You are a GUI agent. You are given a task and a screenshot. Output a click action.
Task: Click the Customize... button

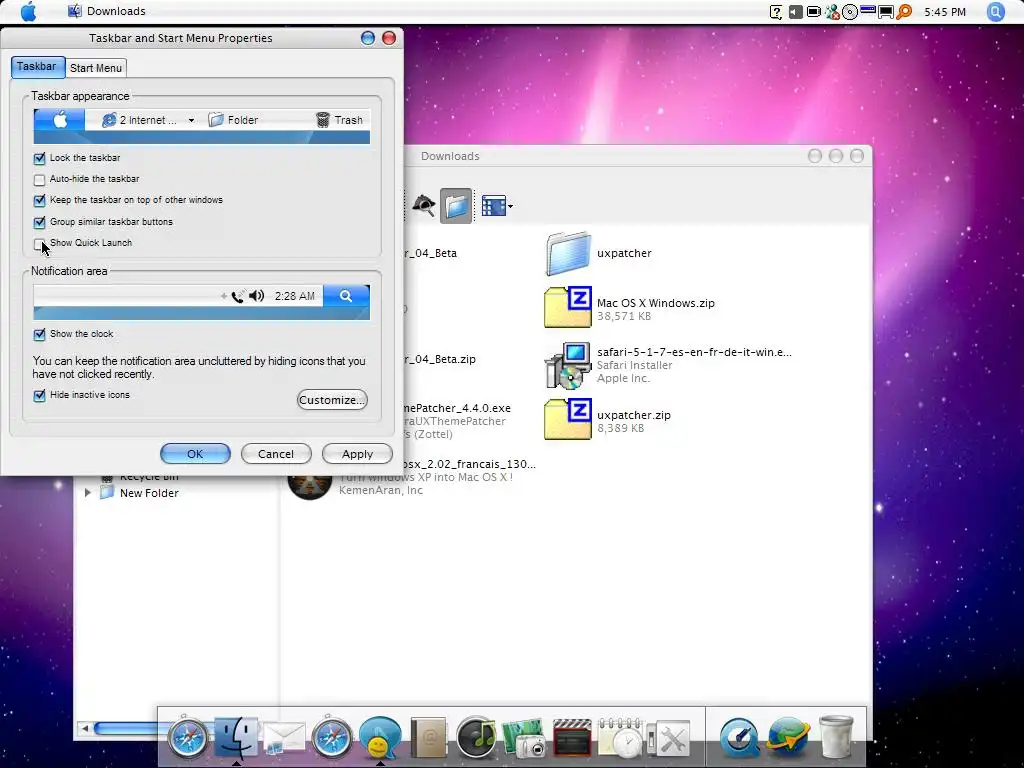tap(332, 400)
